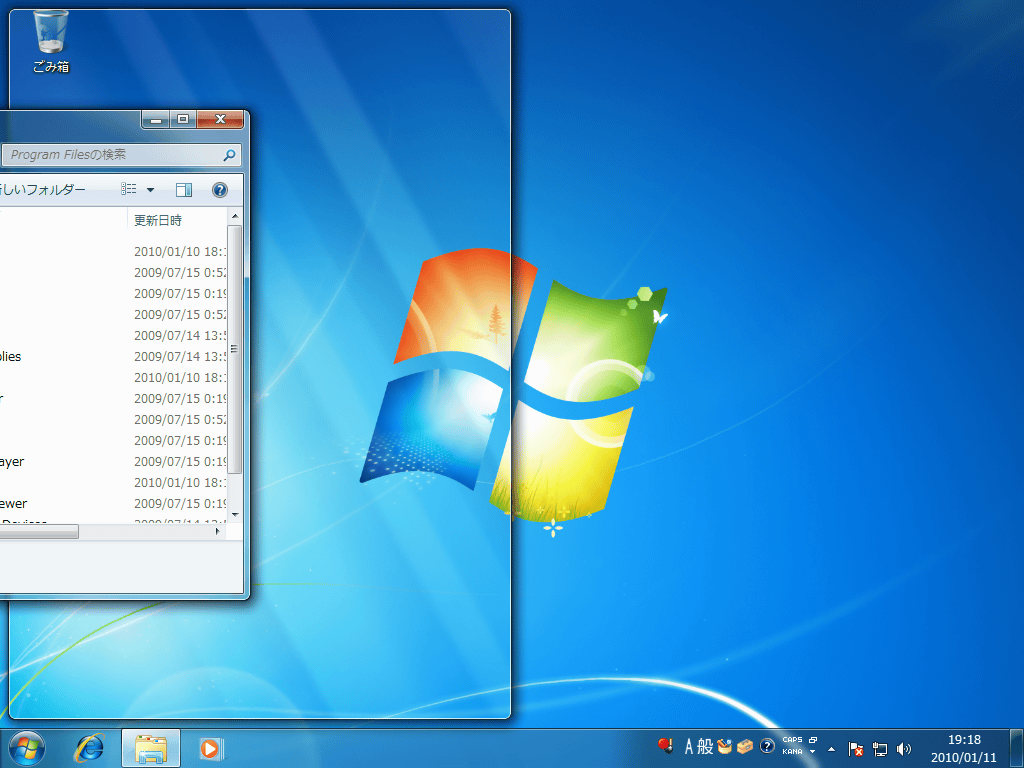Open the Windows Start menu

pos(27,748)
